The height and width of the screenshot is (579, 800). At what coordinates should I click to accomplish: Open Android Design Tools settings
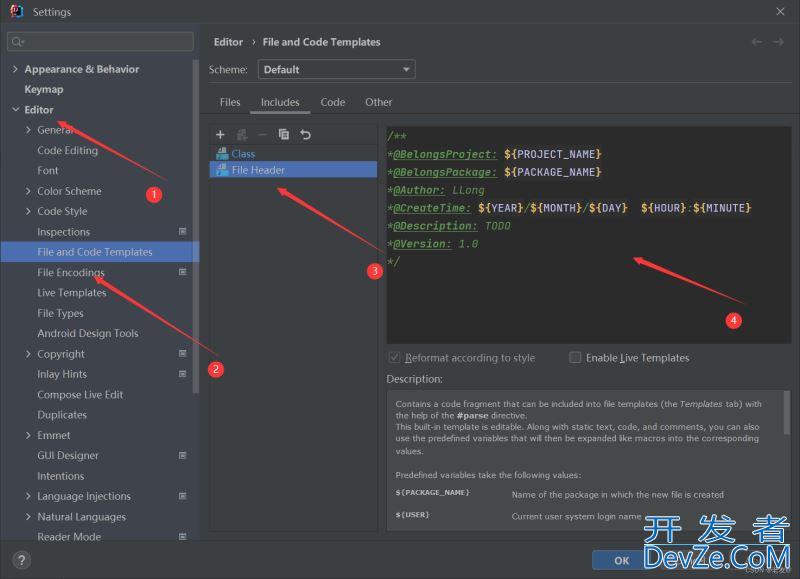pyautogui.click(x=88, y=333)
